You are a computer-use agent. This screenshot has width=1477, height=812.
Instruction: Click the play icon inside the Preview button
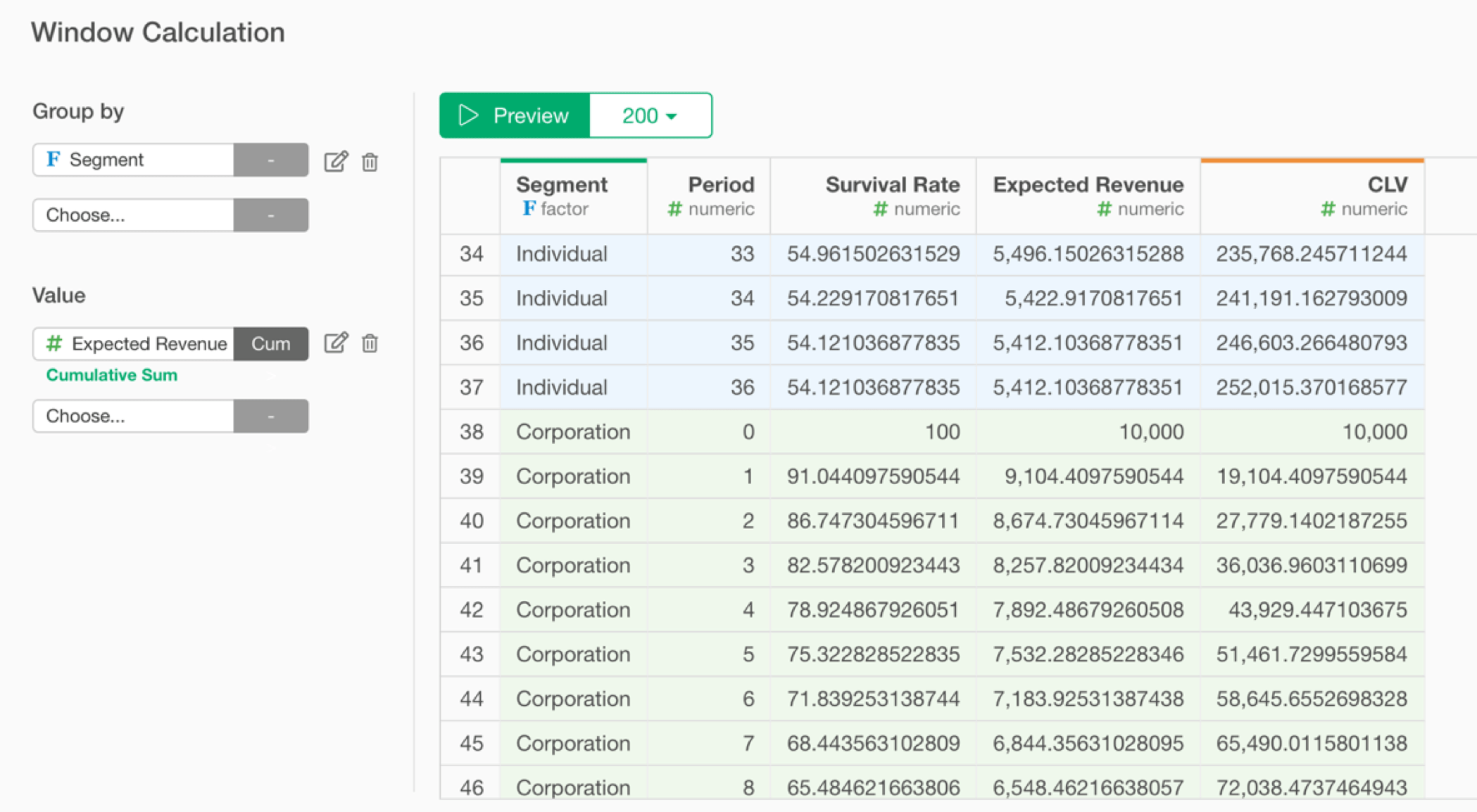pyautogui.click(x=467, y=115)
